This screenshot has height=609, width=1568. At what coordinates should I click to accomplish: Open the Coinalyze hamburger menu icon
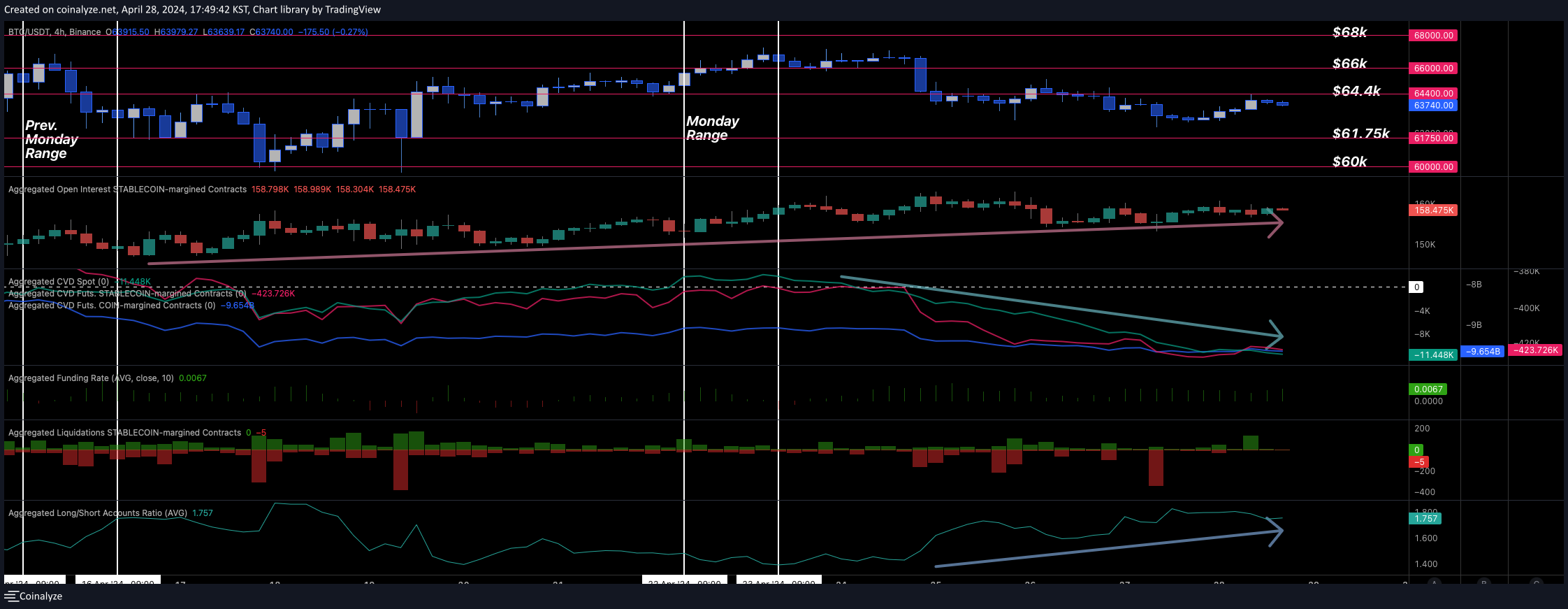point(11,596)
